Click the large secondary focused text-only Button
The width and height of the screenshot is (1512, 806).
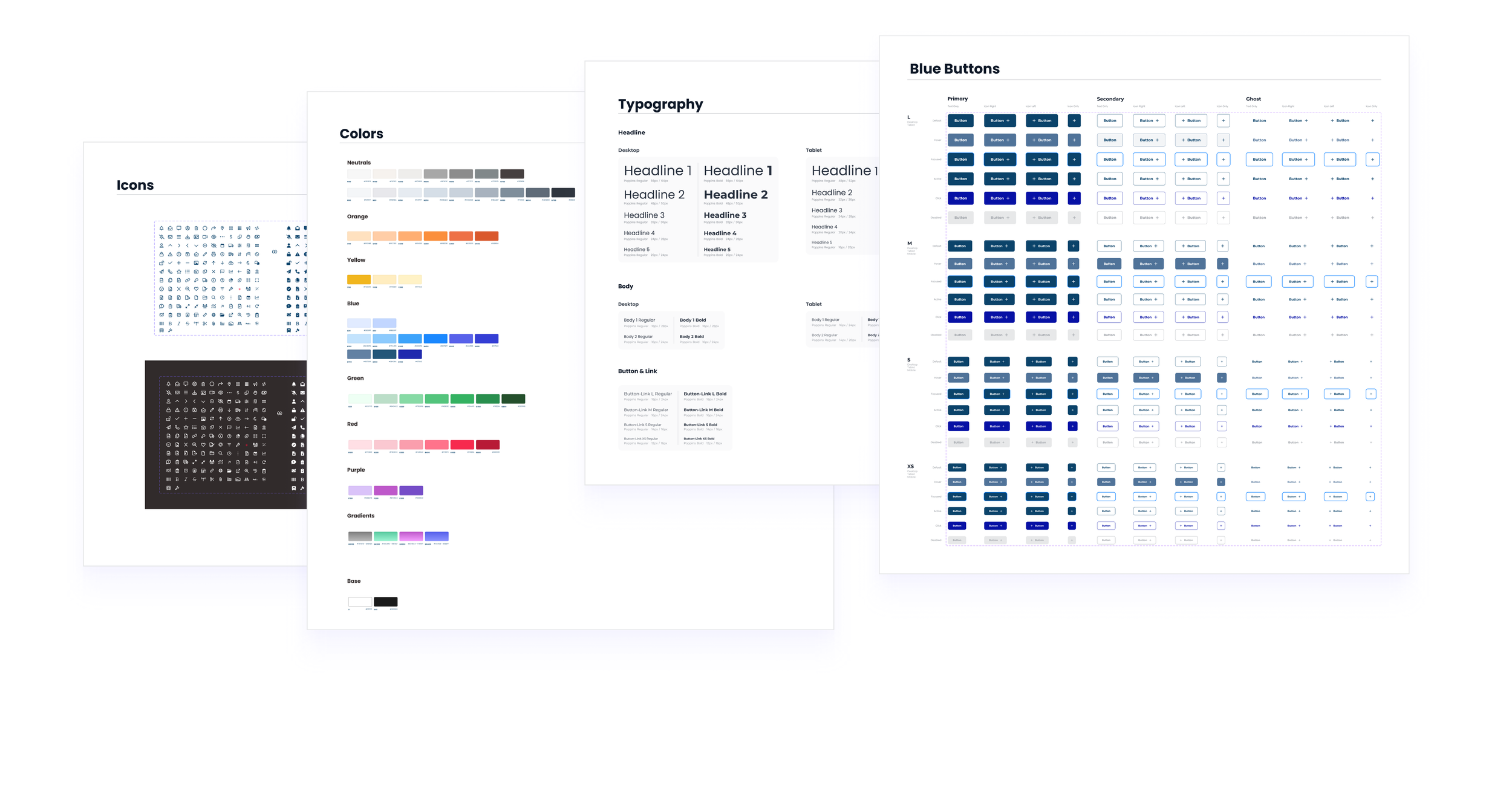click(x=1110, y=160)
